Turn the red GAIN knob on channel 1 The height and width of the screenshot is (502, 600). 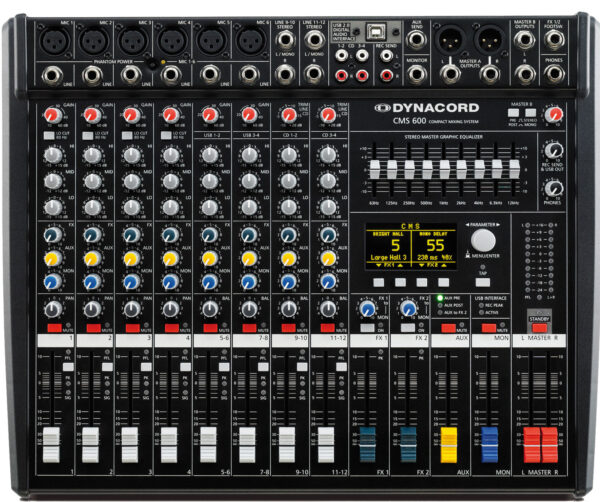(49, 118)
